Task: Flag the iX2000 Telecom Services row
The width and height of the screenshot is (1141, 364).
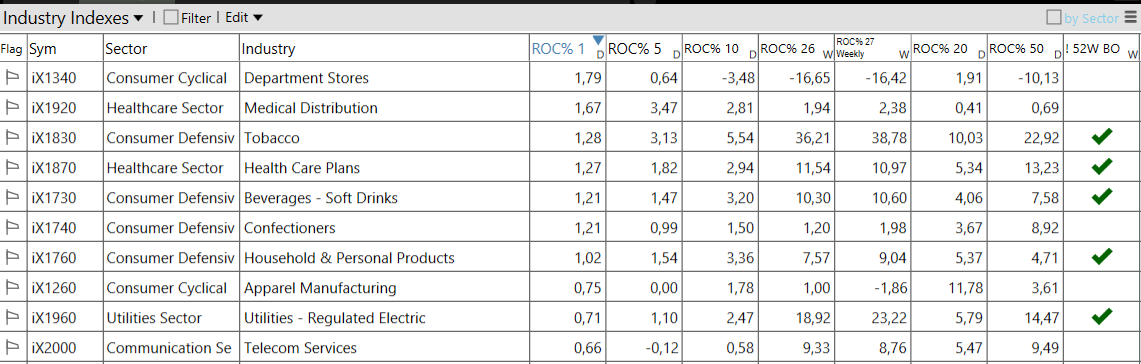Action: tap(12, 347)
